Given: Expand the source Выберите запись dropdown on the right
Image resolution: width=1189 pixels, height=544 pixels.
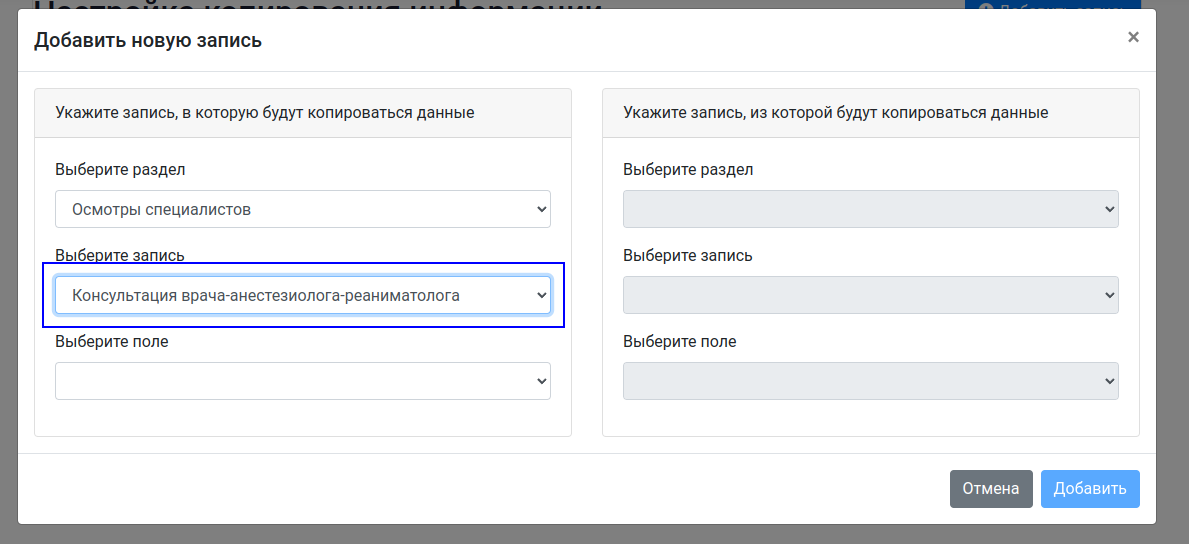Looking at the screenshot, I should click(x=870, y=295).
